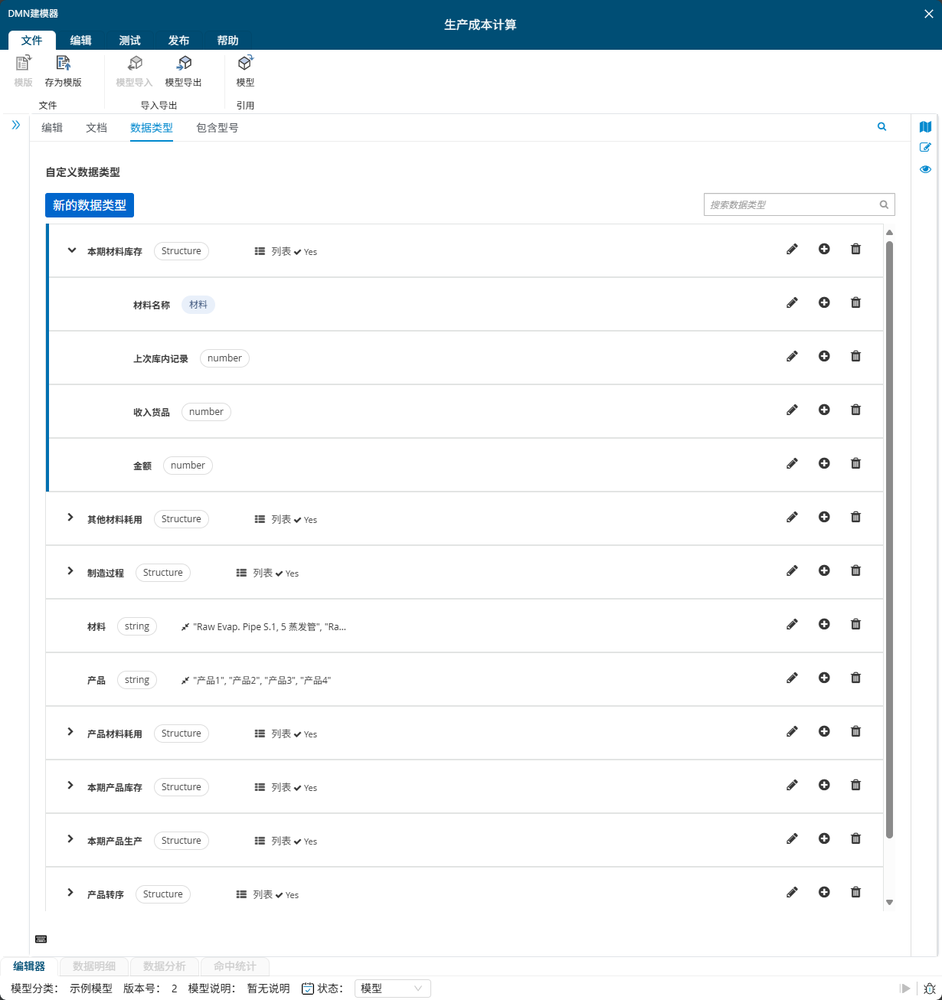Click the edit-note icon in right sidebar

(925, 148)
